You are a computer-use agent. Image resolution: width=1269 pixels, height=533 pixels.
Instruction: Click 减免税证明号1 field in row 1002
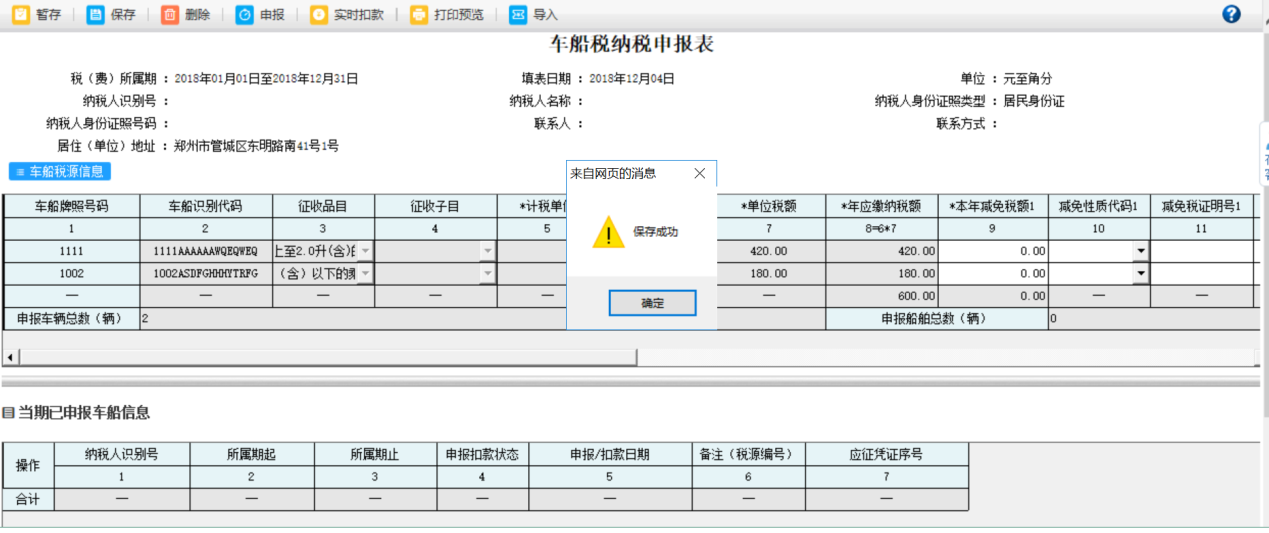tap(1203, 273)
